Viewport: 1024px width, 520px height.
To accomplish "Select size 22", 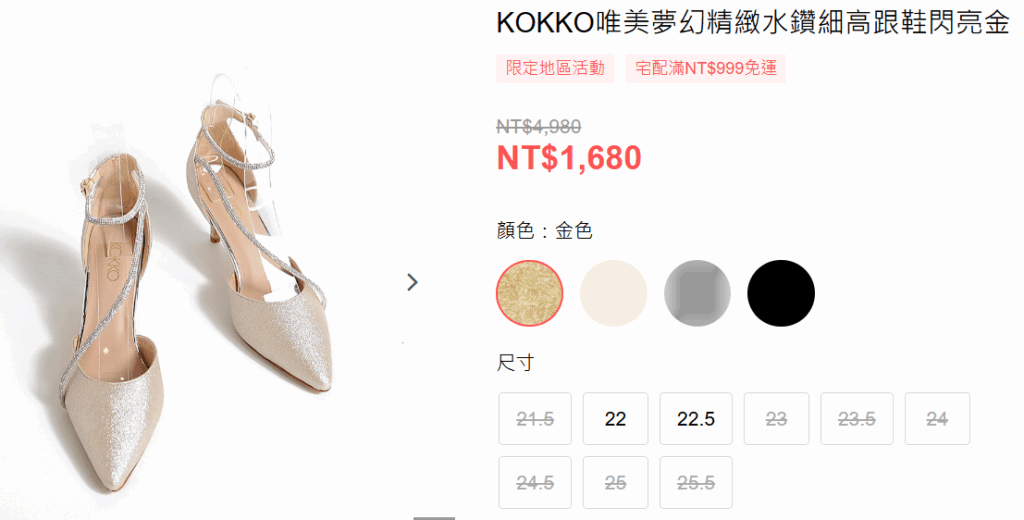I will [615, 419].
